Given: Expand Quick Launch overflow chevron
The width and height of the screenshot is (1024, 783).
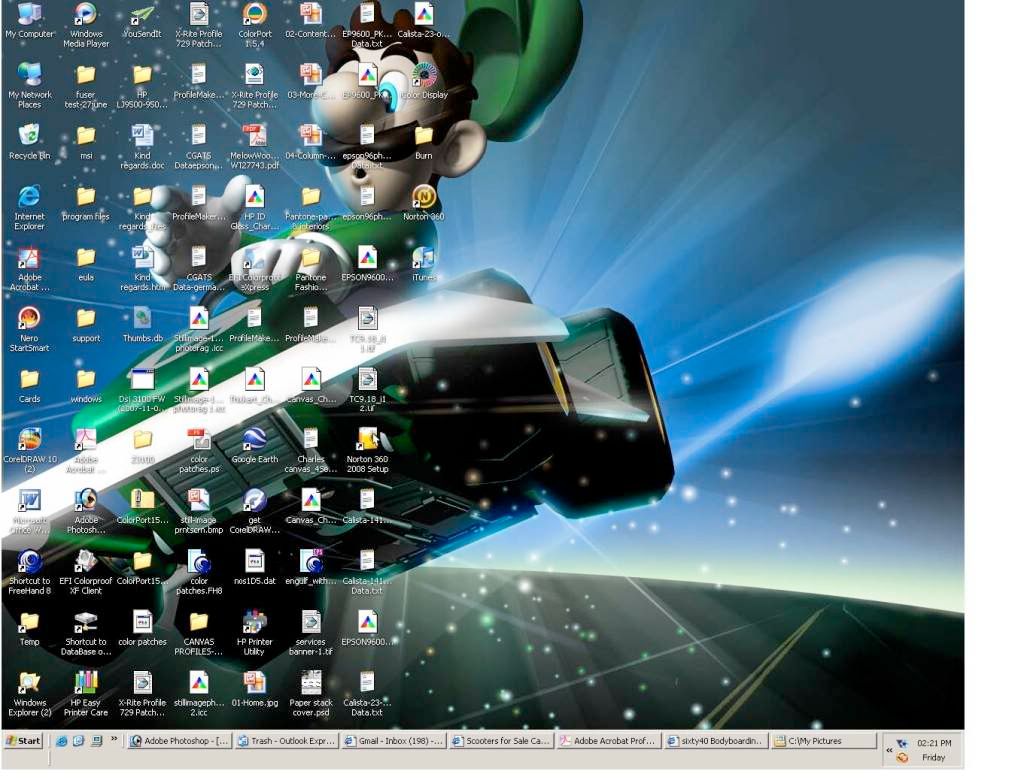Looking at the screenshot, I should [114, 739].
